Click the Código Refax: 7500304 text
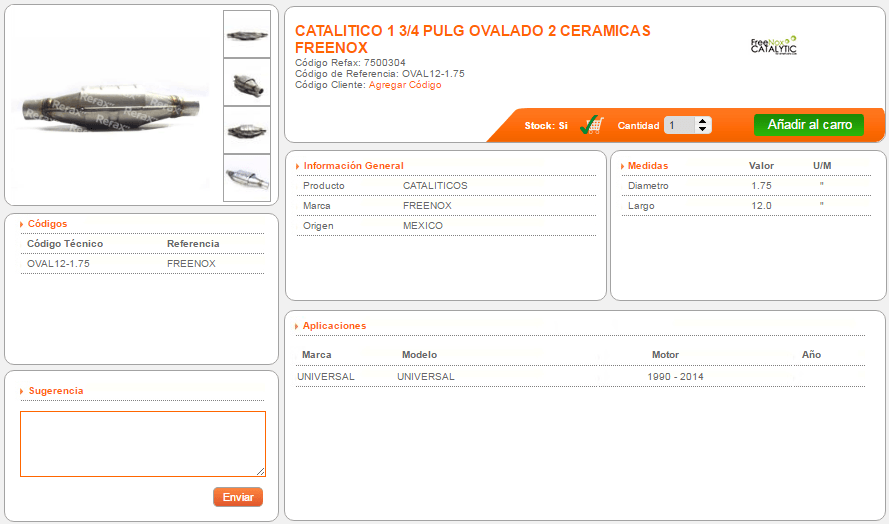Image resolution: width=889 pixels, height=524 pixels. pos(350,63)
